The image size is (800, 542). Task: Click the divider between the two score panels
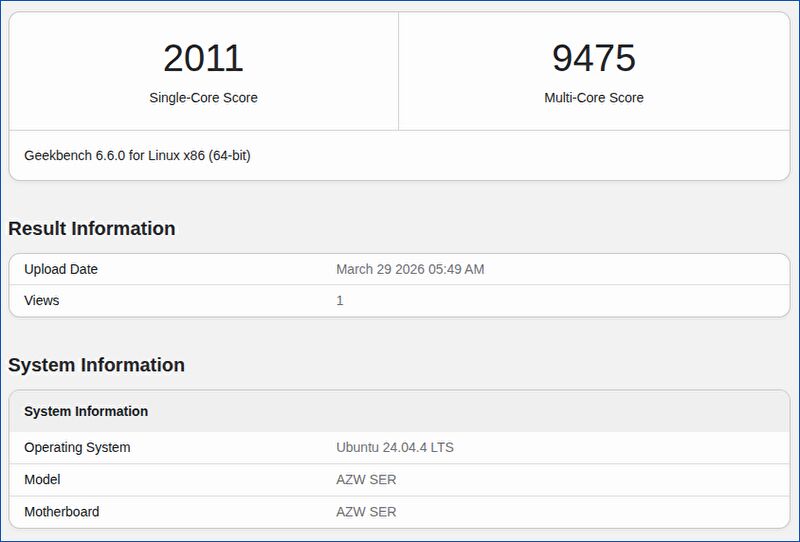click(398, 71)
